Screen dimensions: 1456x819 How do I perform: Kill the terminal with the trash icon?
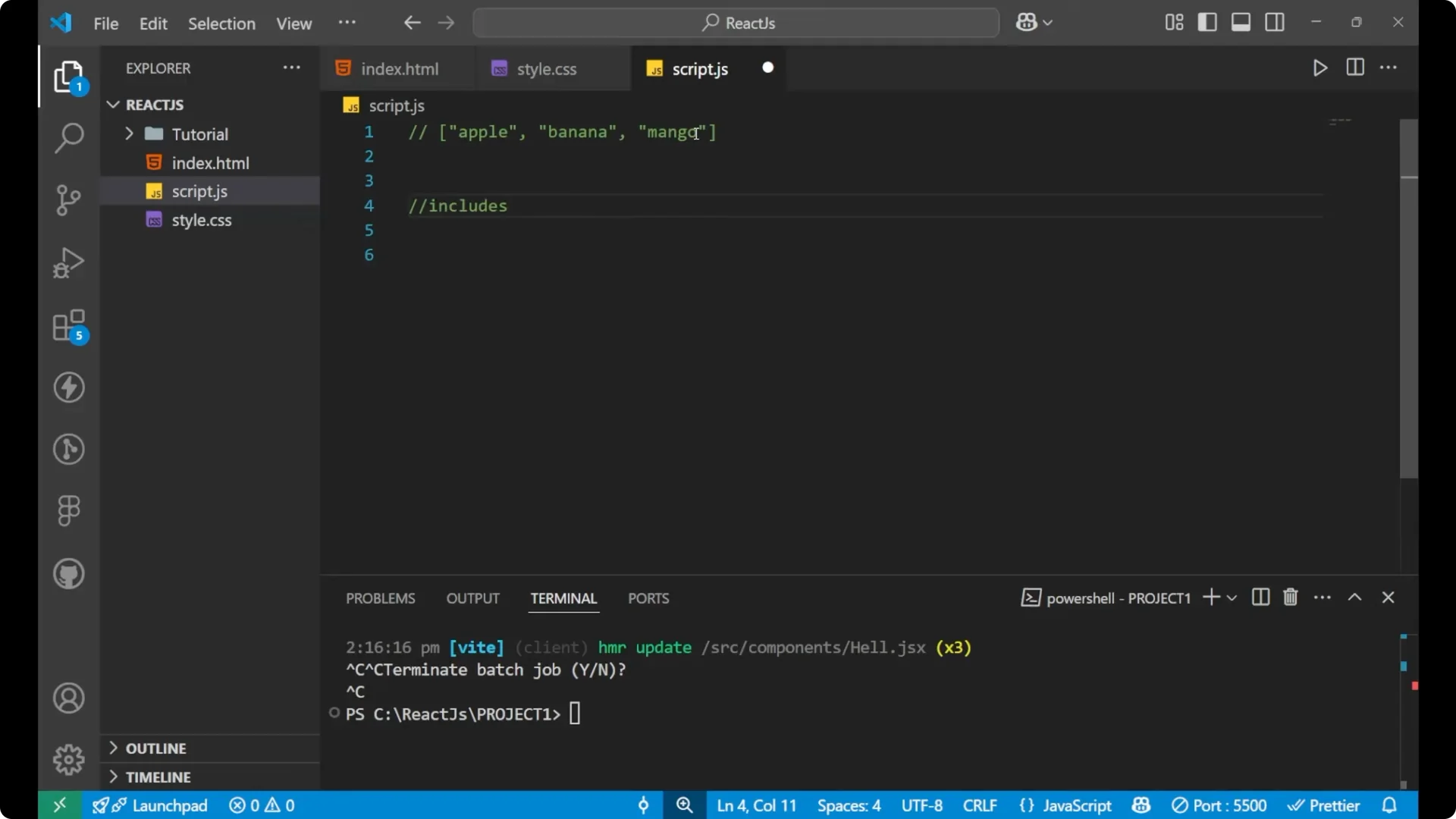1290,598
